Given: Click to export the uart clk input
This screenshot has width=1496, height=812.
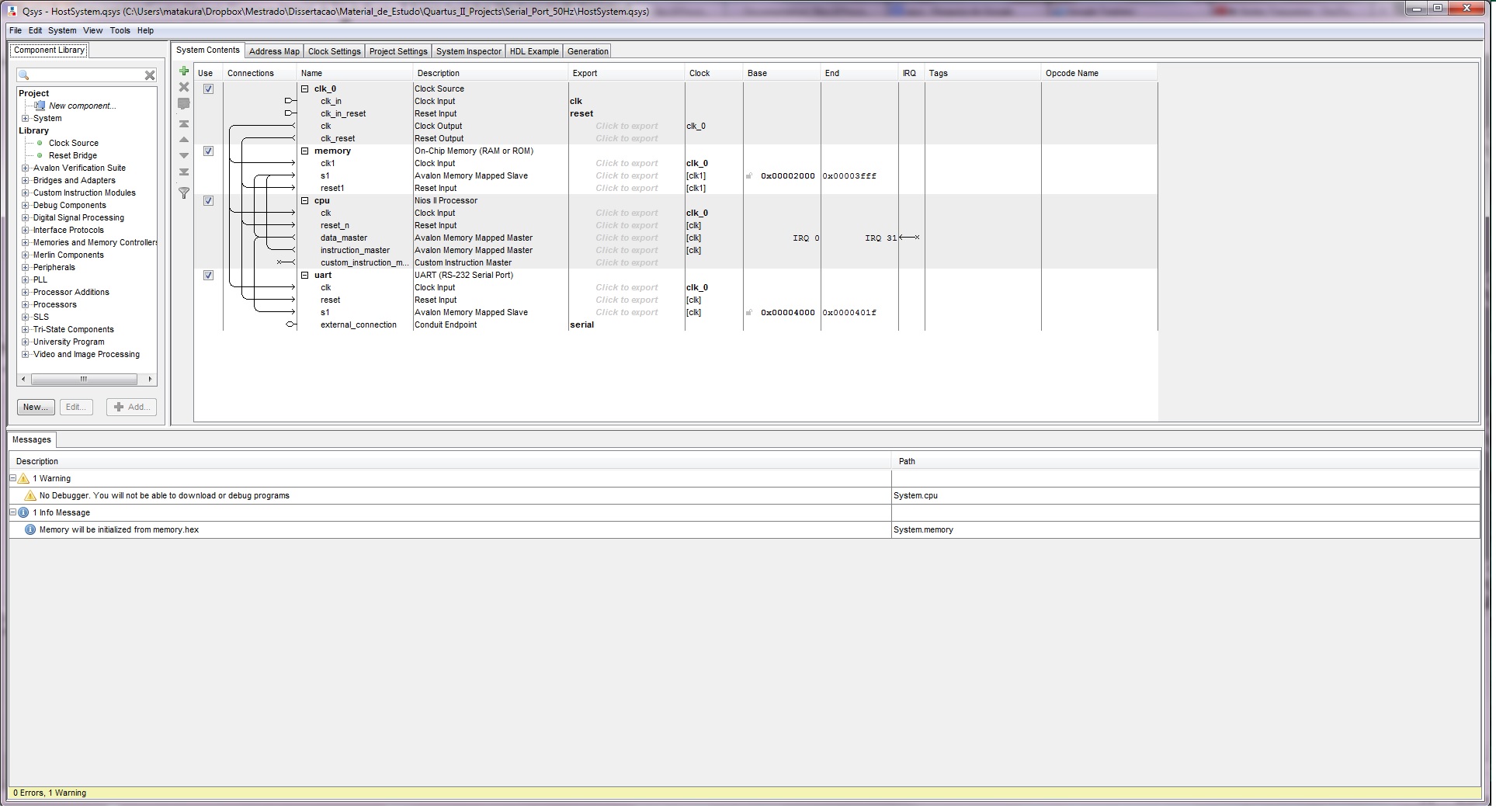Looking at the screenshot, I should [x=627, y=288].
